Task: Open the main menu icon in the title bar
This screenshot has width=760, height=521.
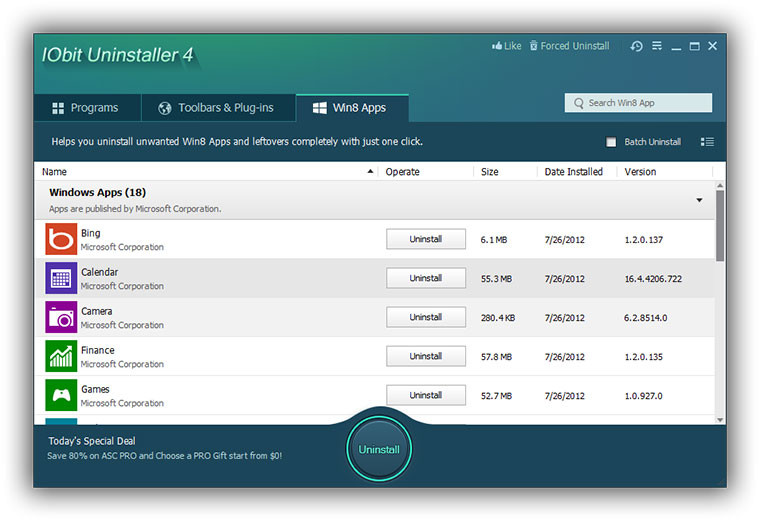Action: click(x=657, y=46)
